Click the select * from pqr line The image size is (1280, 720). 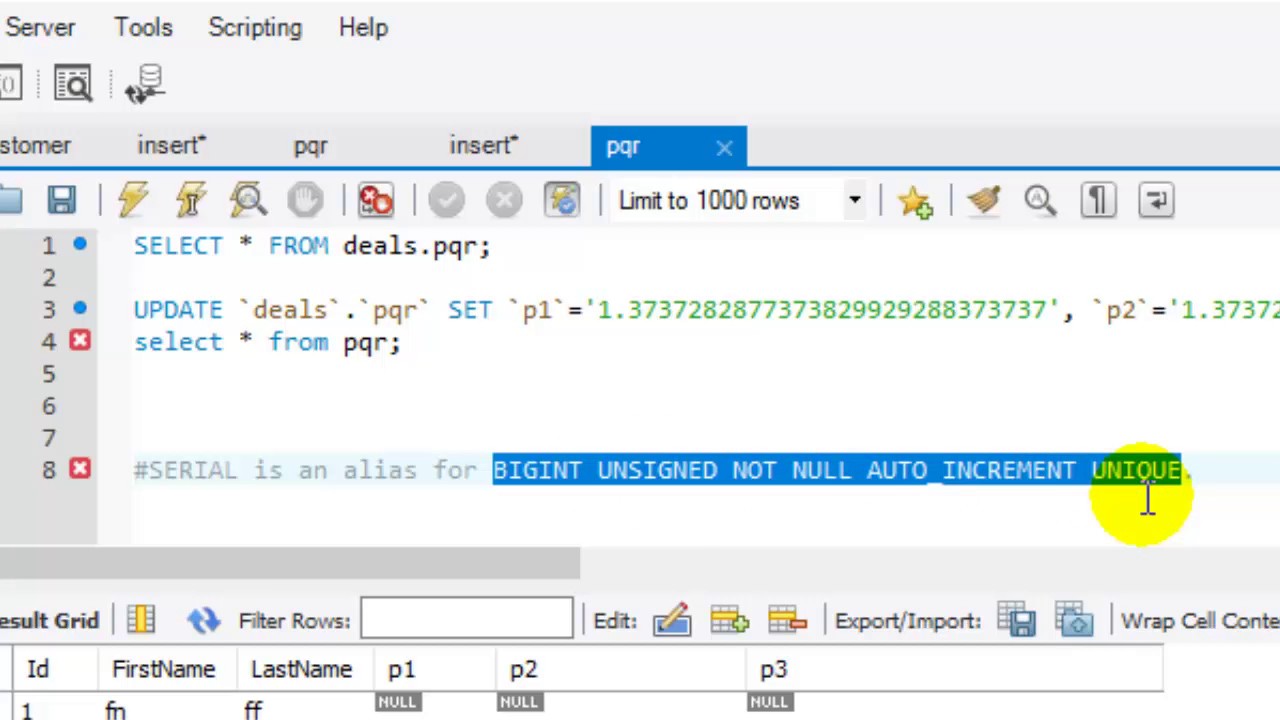pos(267,342)
